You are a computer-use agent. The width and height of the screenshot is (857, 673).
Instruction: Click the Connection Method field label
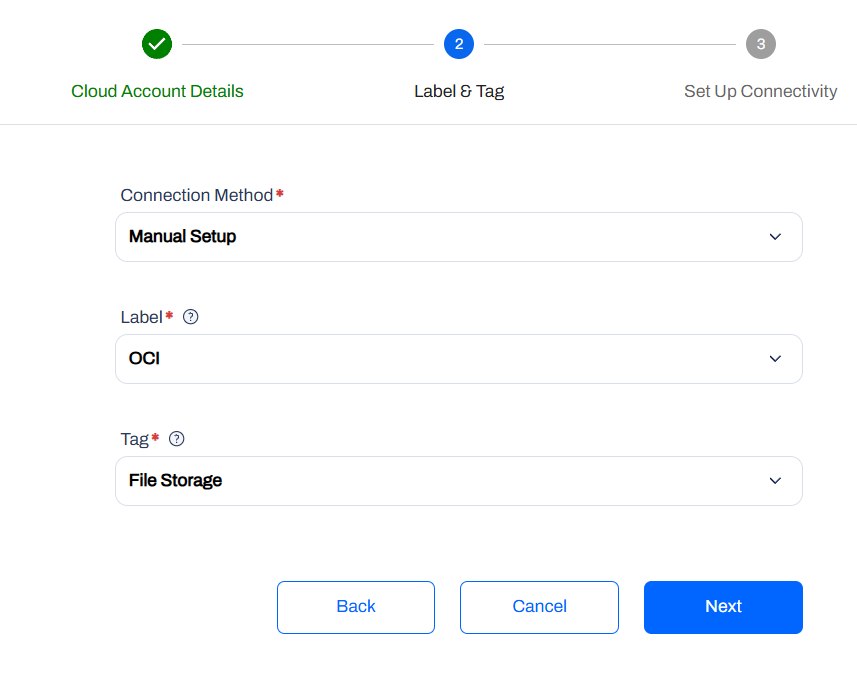click(197, 195)
